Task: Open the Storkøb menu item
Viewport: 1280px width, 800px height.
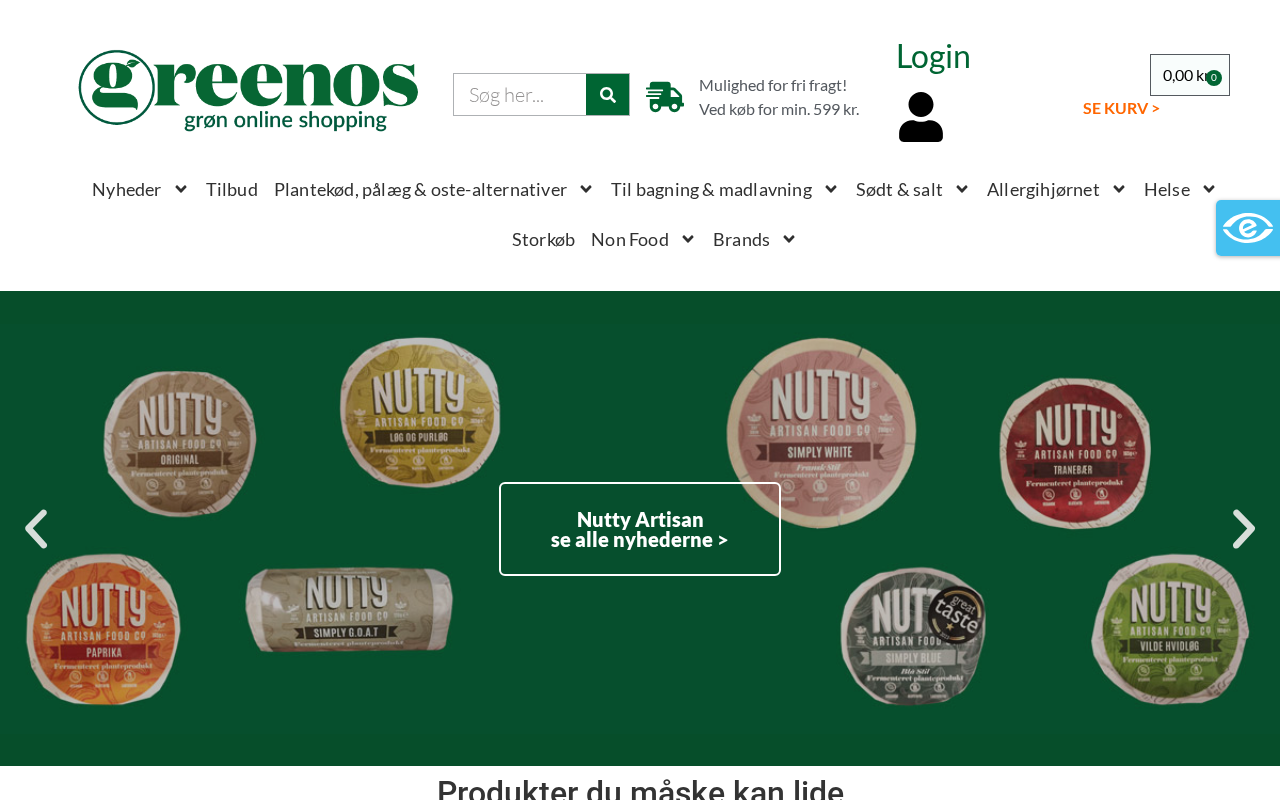Action: tap(543, 239)
